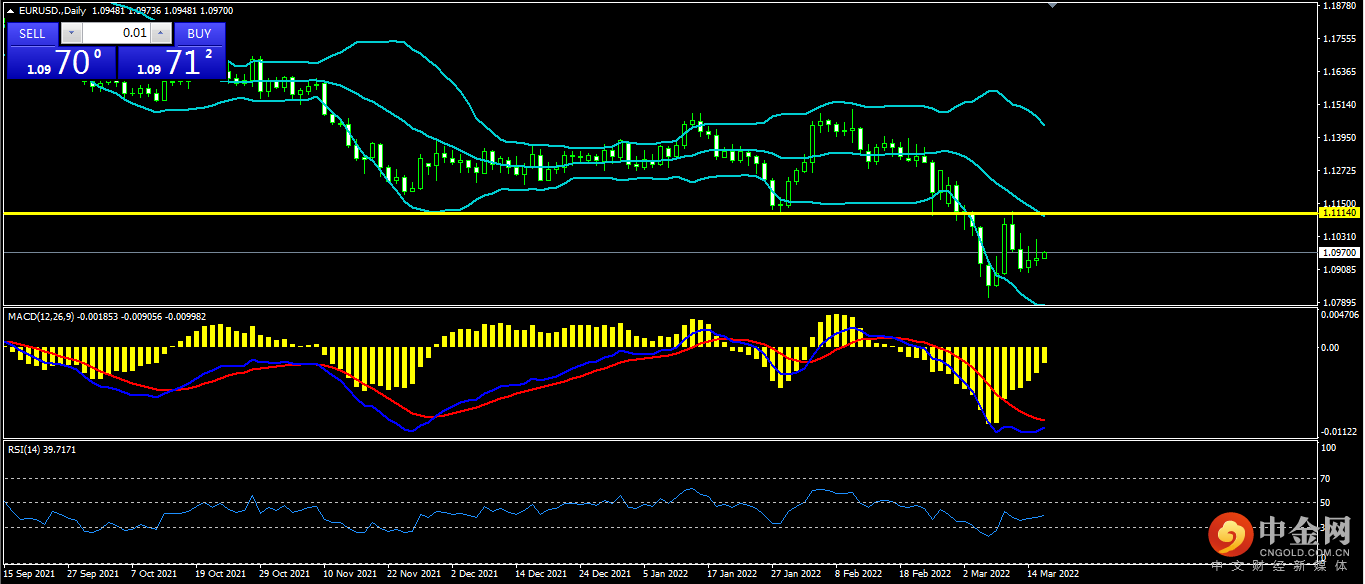Click the 27 Jan 2022 date label
The height and width of the screenshot is (584, 1365).
click(x=795, y=575)
